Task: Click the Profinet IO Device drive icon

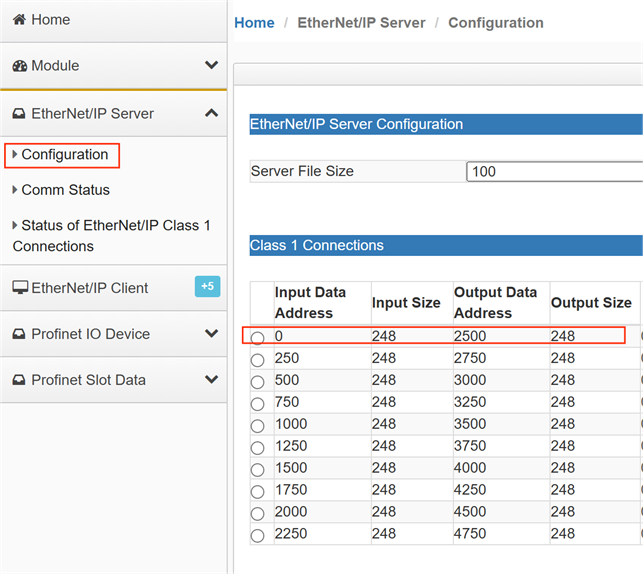Action: point(19,334)
